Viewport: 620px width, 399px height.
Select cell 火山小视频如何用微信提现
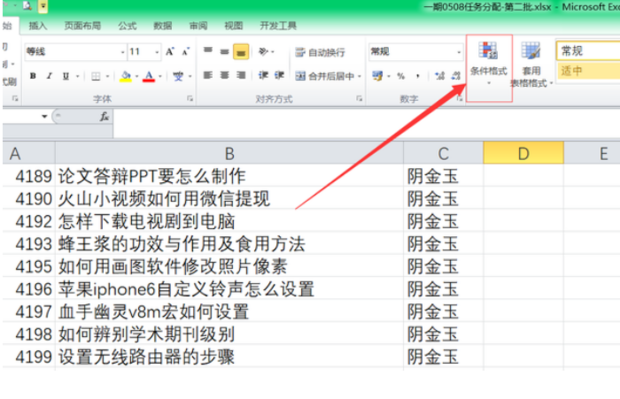(x=229, y=199)
